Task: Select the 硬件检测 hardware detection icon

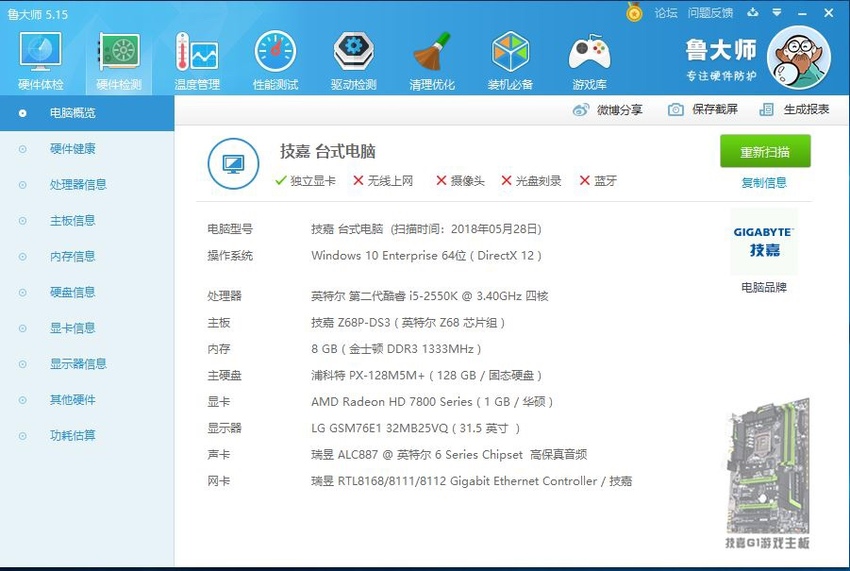Action: (119, 60)
